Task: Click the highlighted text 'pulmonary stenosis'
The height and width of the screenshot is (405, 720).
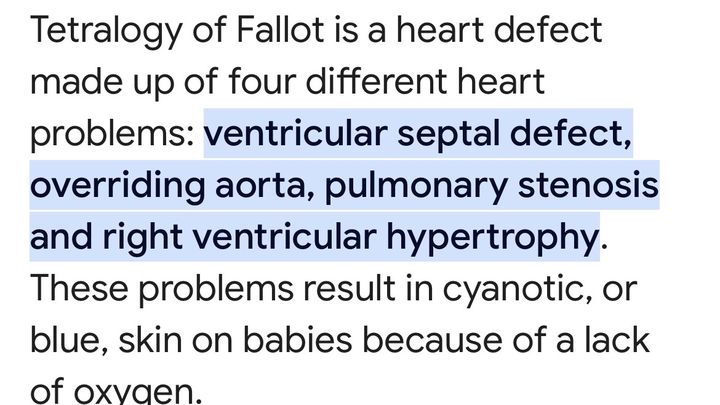Action: 491,186
